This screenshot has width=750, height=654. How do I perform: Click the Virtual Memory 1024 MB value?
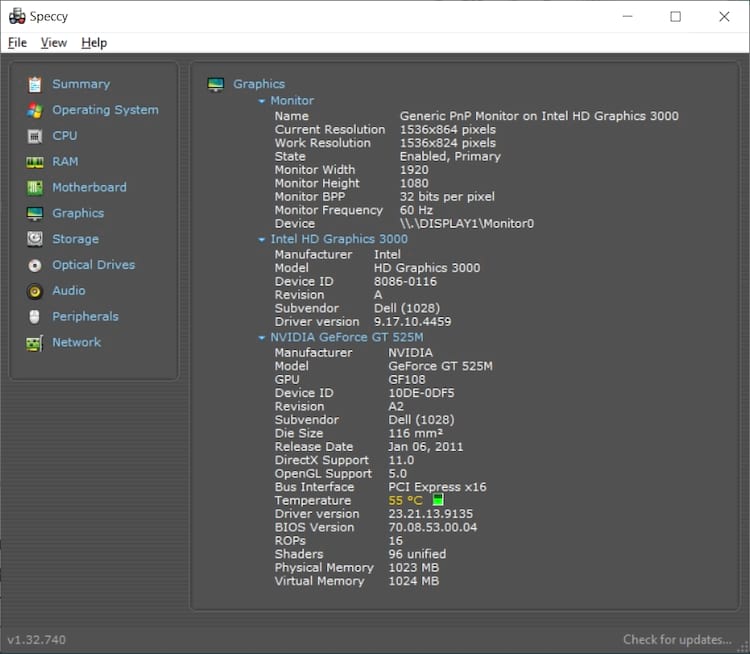(x=414, y=581)
